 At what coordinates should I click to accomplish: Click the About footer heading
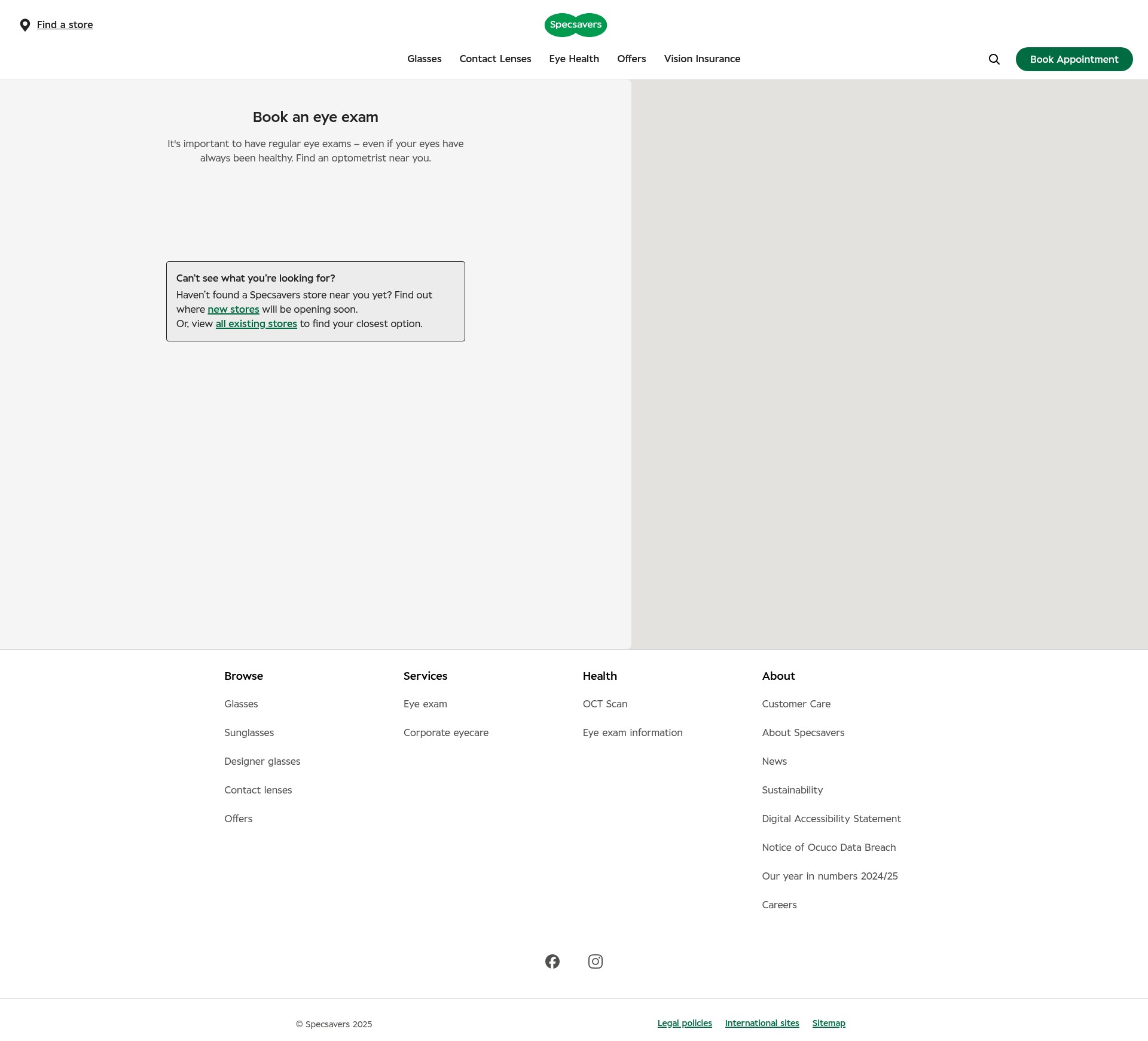point(778,676)
